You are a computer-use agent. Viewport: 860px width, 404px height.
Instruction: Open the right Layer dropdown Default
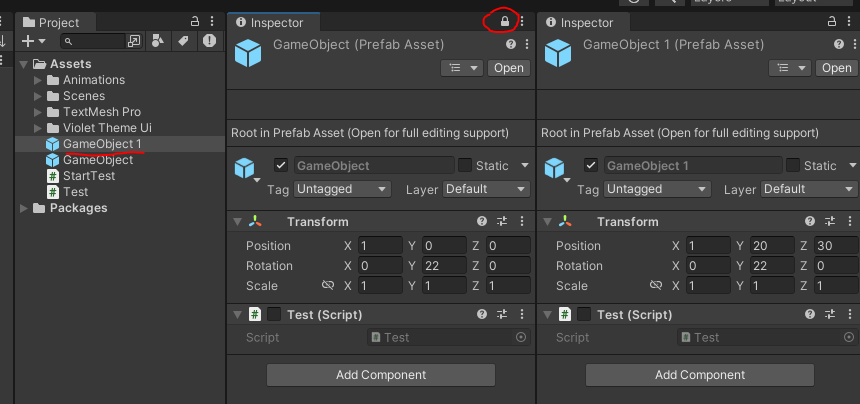click(809, 189)
